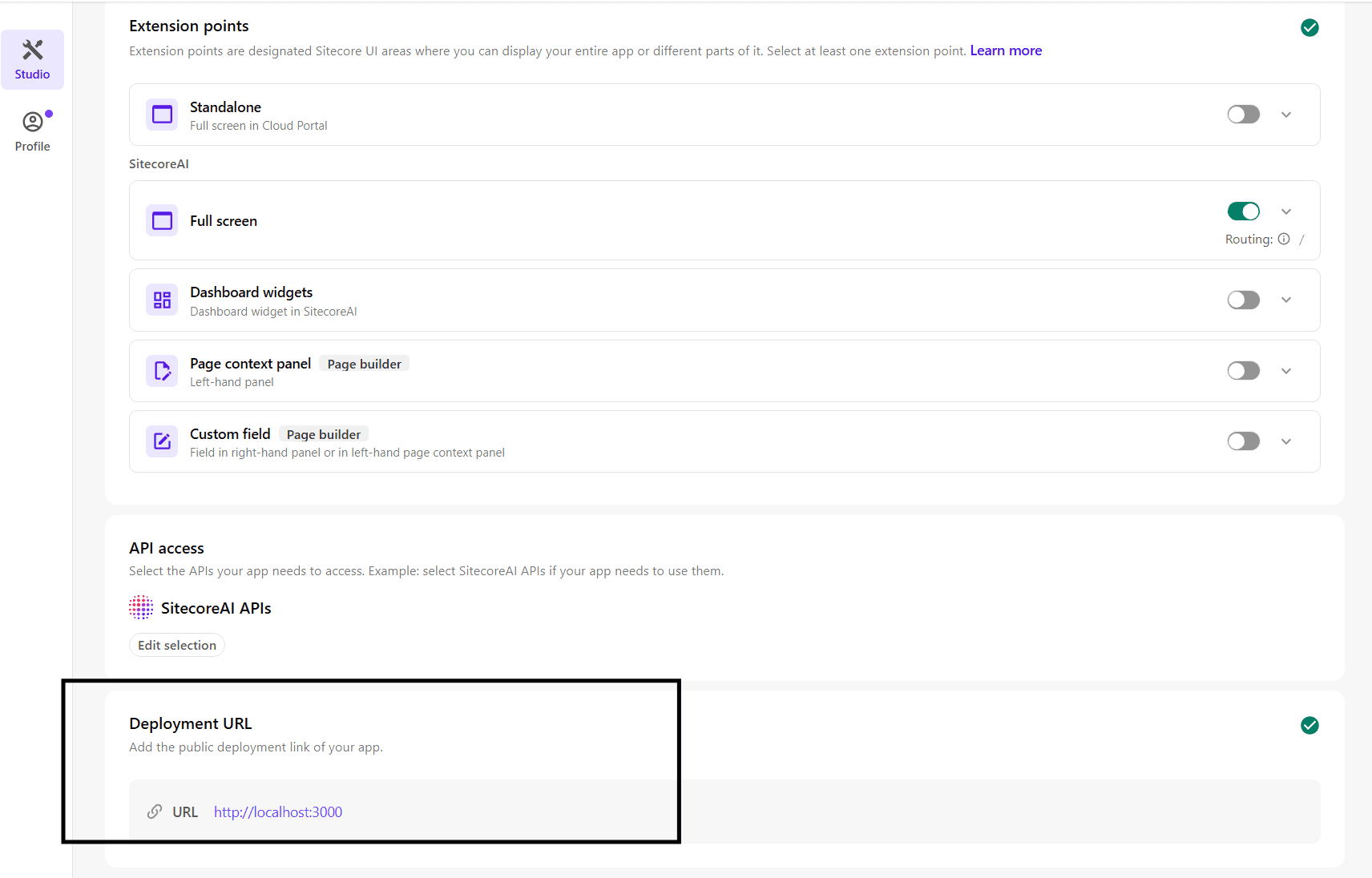This screenshot has width=1372, height=878.
Task: Open the http://localhost:3000 deployment URL
Action: pos(278,812)
